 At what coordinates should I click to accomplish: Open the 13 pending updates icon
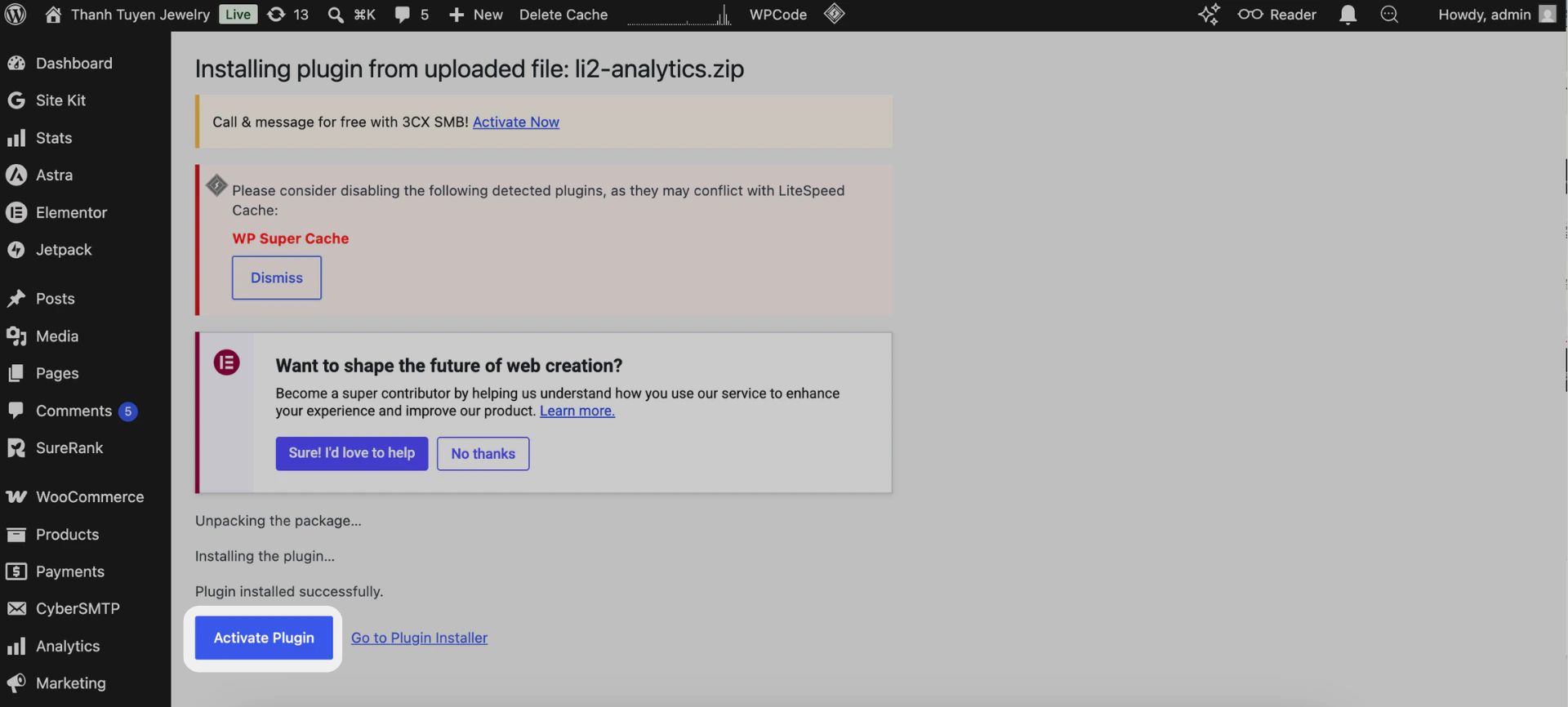coord(288,15)
